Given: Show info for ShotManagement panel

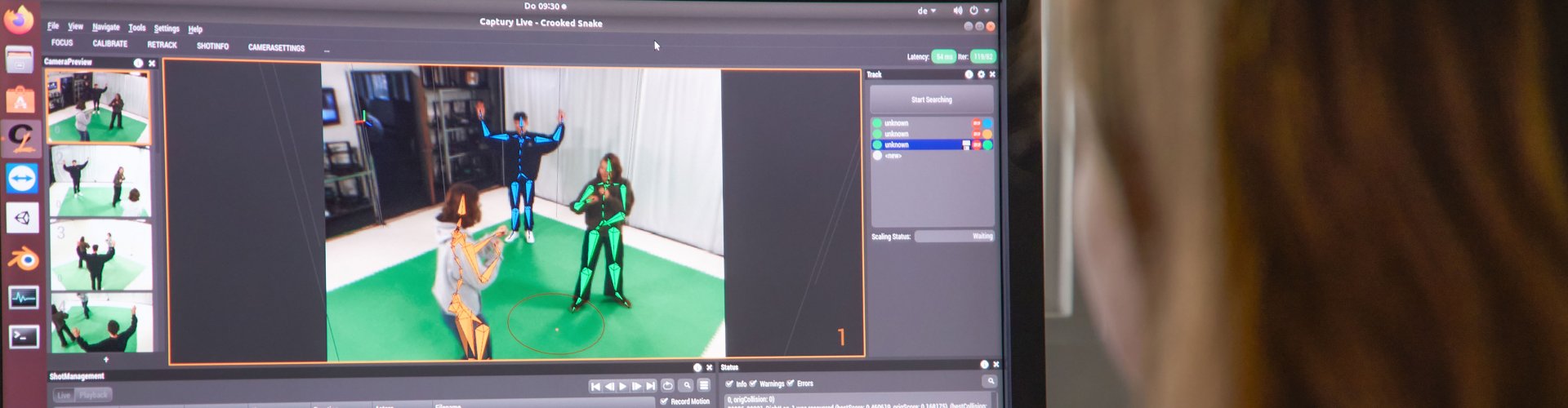Looking at the screenshot, I should pyautogui.click(x=697, y=368).
